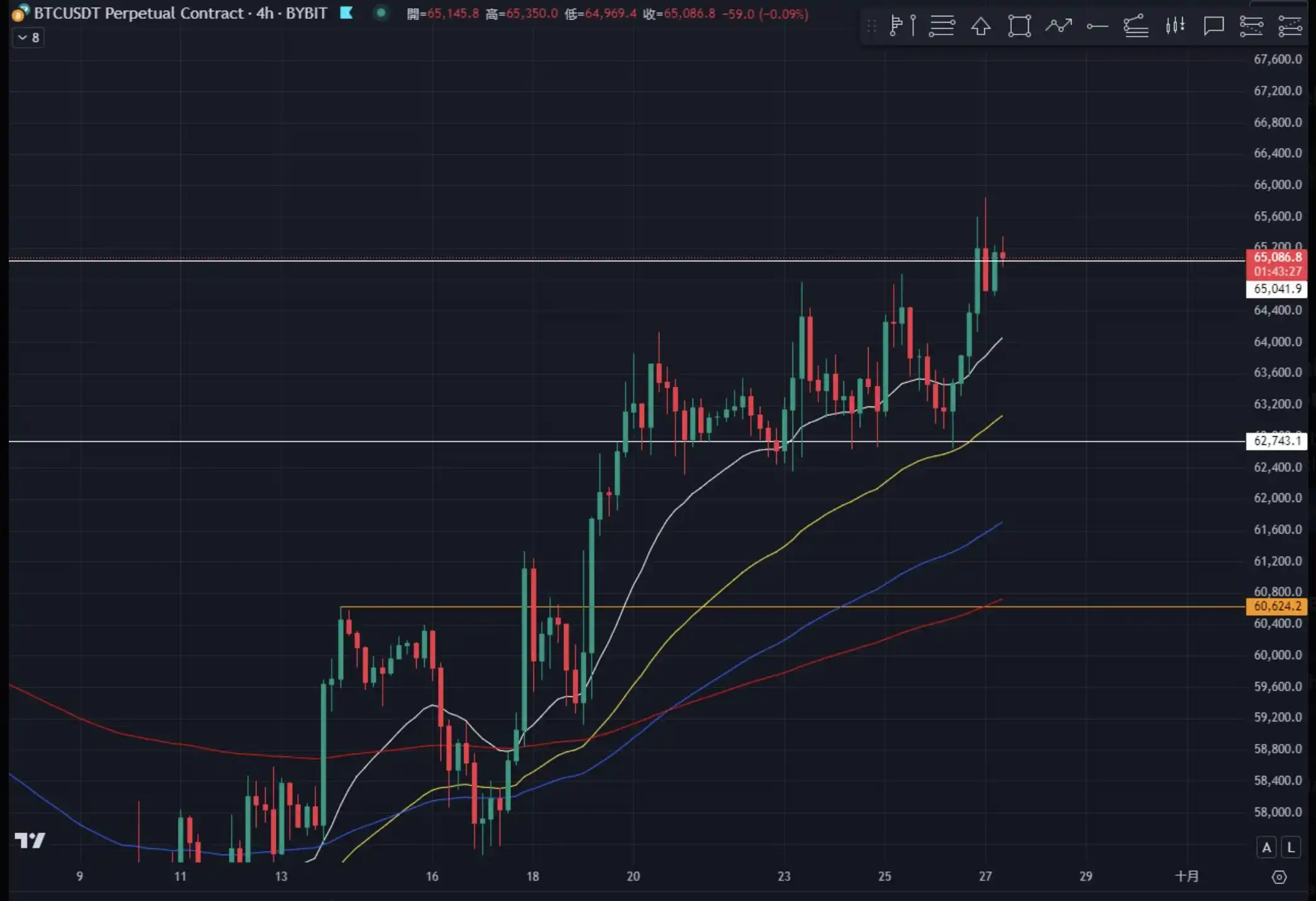Click the orange 60,624.2 price label
Screen dimensions: 1316x901
point(1276,606)
